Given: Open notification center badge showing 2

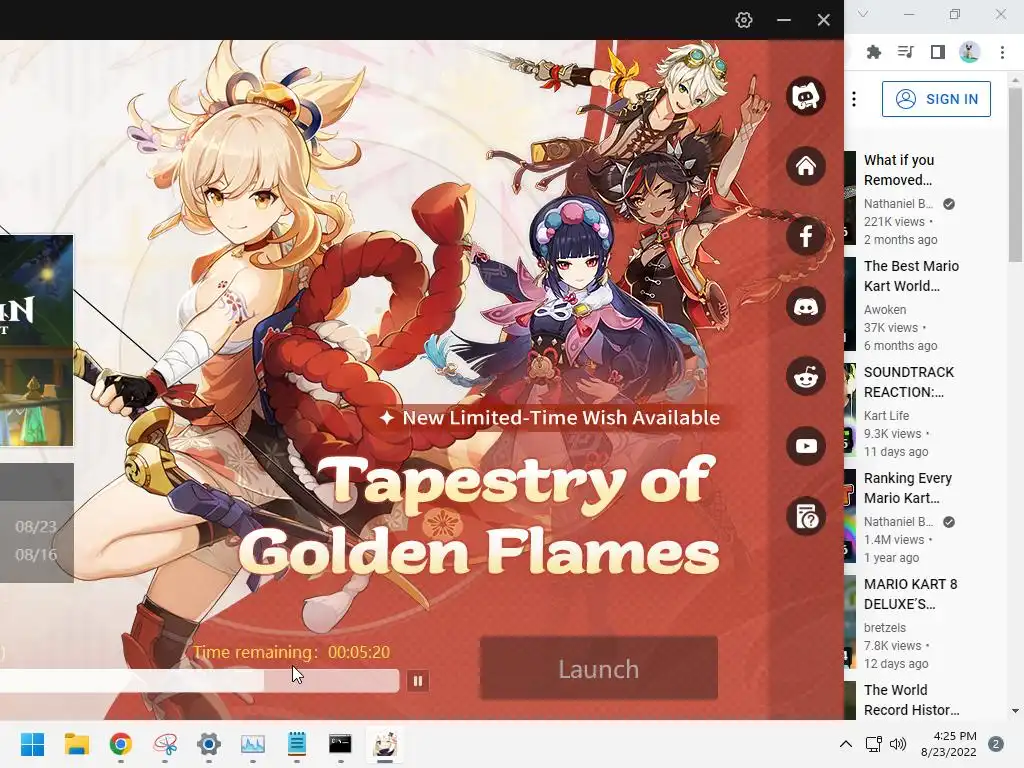Looking at the screenshot, I should [x=996, y=744].
